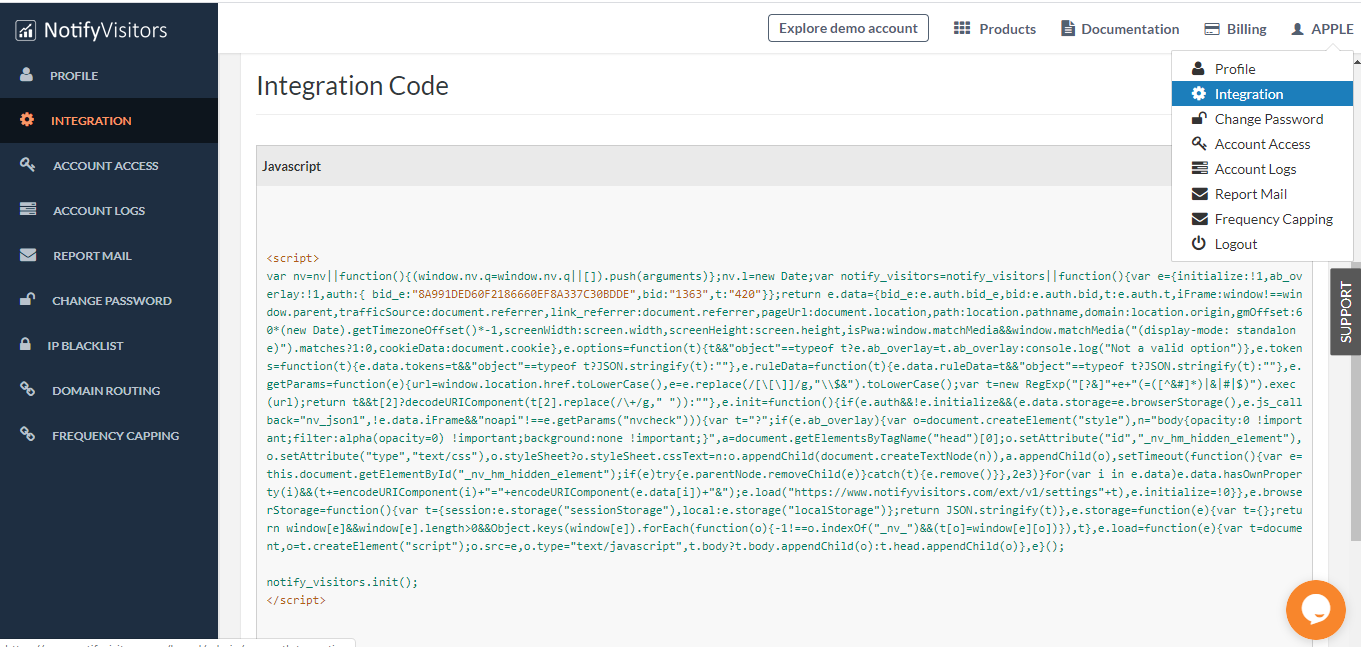The image size is (1361, 647).
Task: Click the Change Password lock icon in dropdown
Action: [1198, 118]
